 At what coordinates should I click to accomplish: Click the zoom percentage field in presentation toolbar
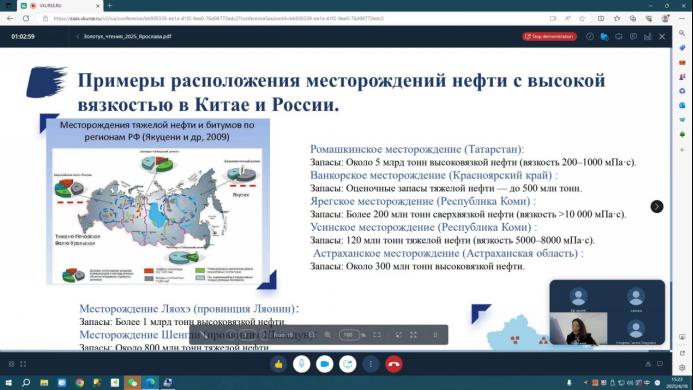coord(349,335)
